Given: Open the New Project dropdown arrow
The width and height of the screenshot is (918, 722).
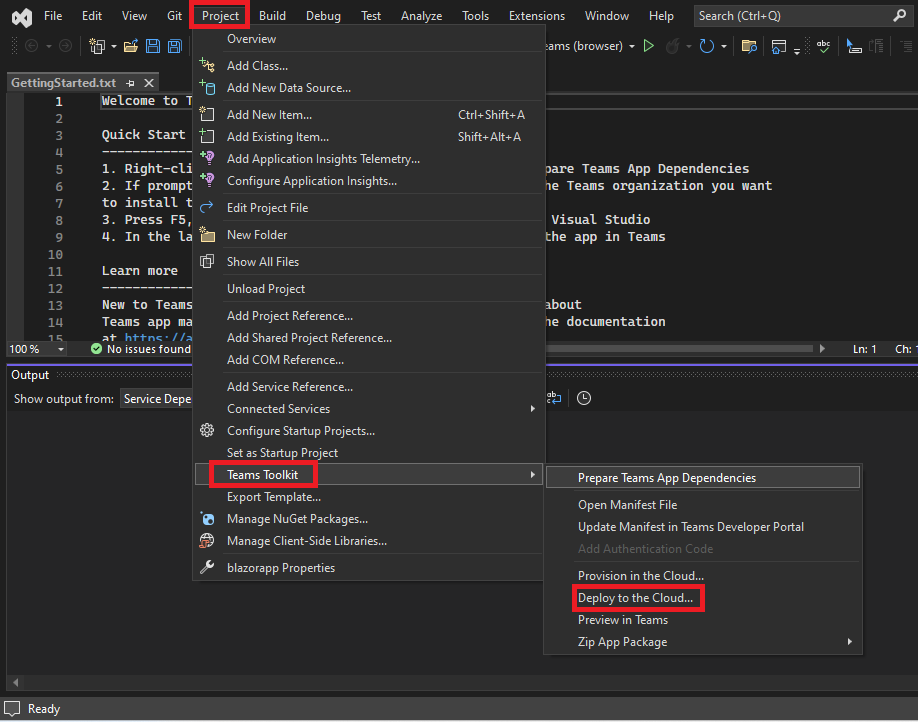Looking at the screenshot, I should [114, 46].
